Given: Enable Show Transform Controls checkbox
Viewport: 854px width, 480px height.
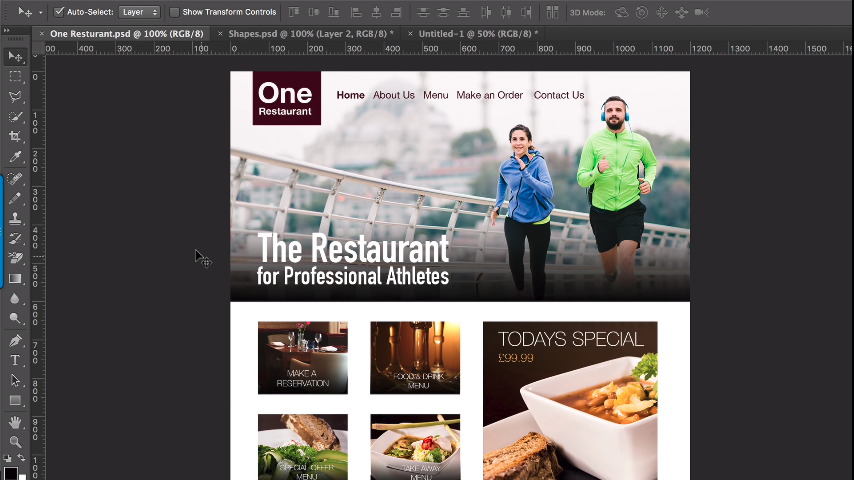Looking at the screenshot, I should tap(174, 12).
